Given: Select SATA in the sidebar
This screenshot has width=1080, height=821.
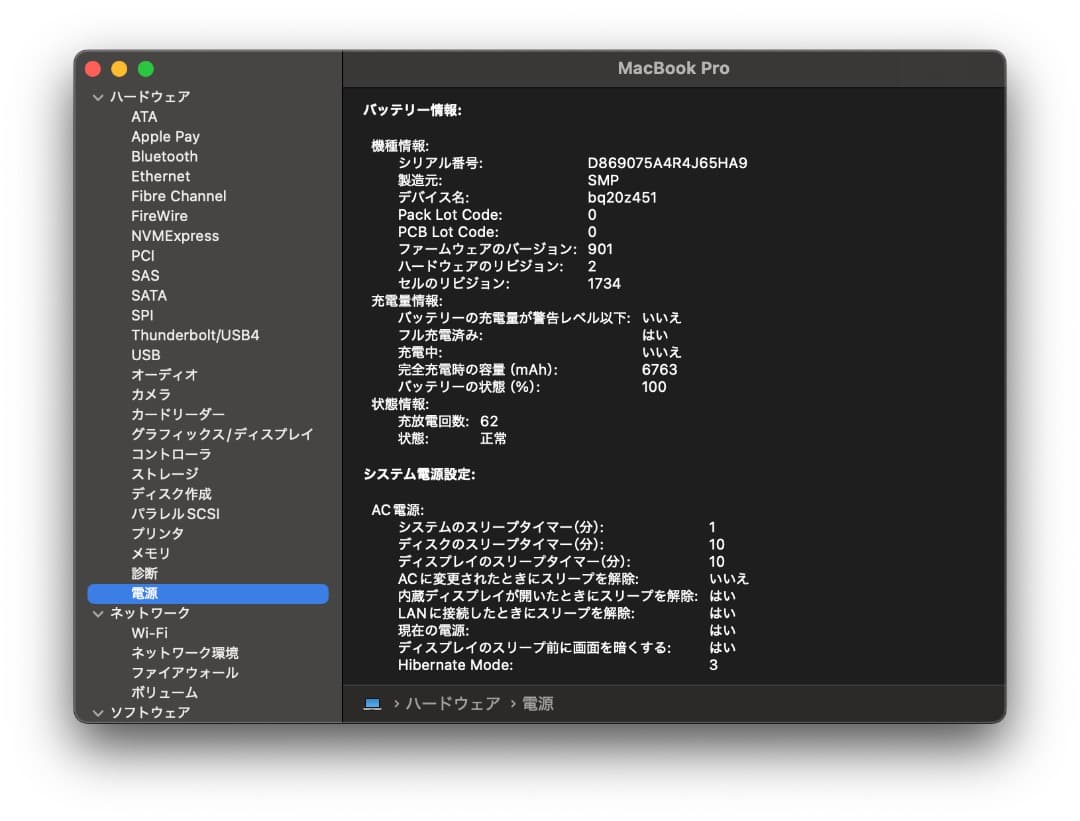Looking at the screenshot, I should click(x=149, y=295).
